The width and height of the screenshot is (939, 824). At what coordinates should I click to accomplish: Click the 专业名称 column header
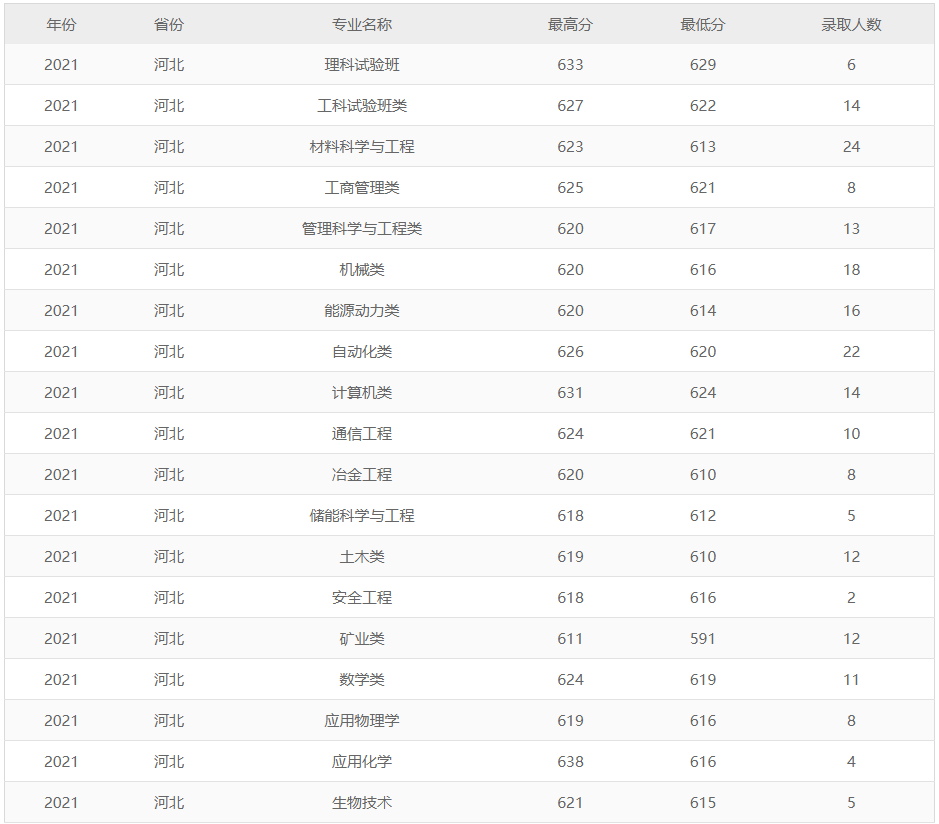coord(362,24)
